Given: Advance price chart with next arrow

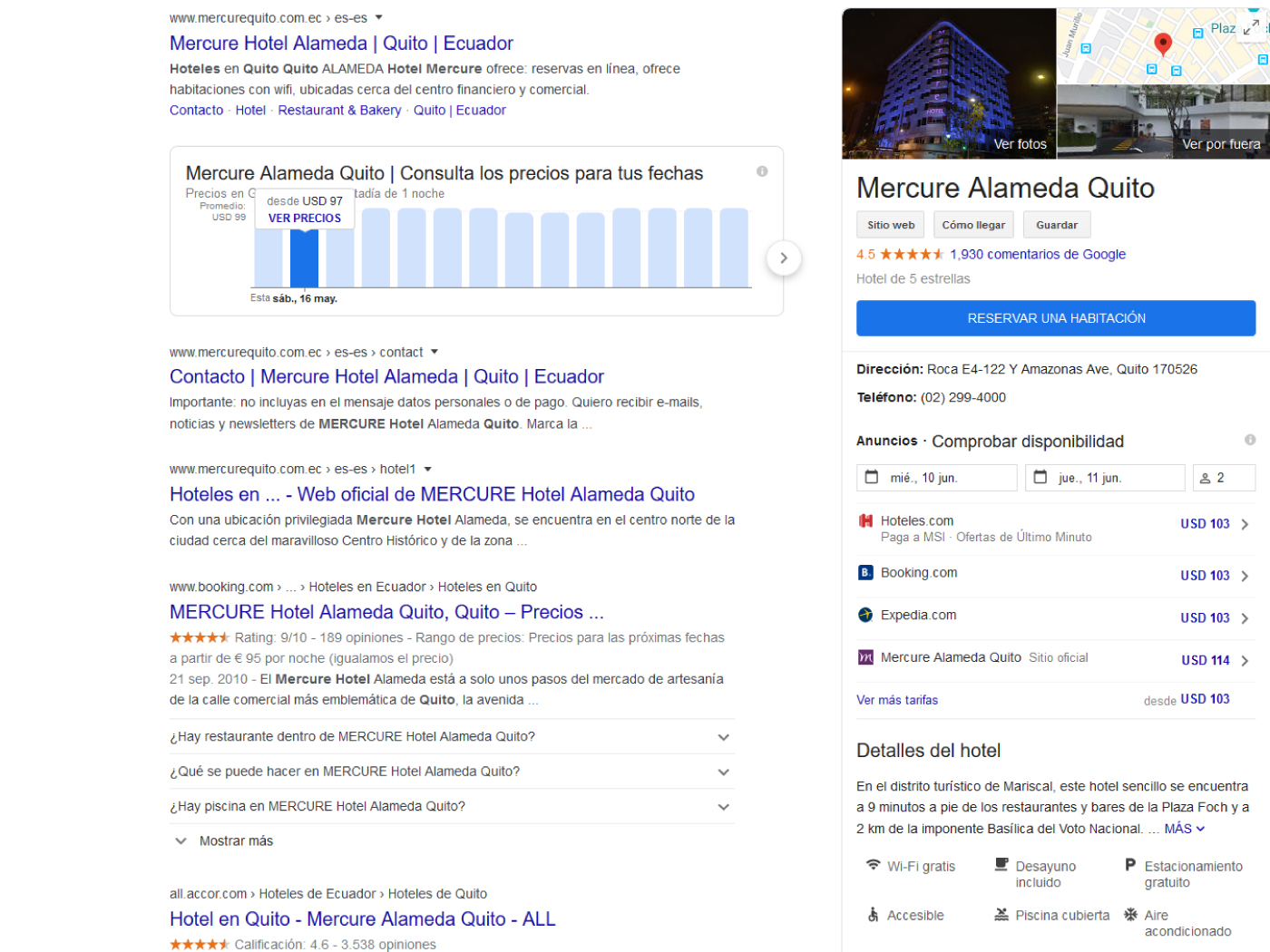Looking at the screenshot, I should click(784, 258).
